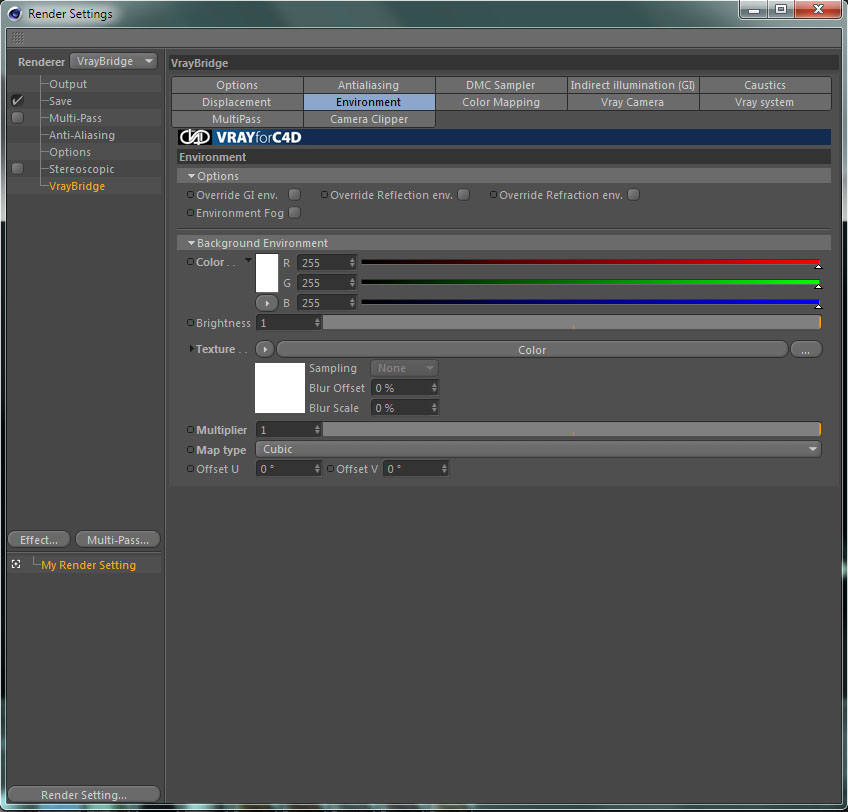
Task: Select My Render Setting entry
Action: point(89,564)
